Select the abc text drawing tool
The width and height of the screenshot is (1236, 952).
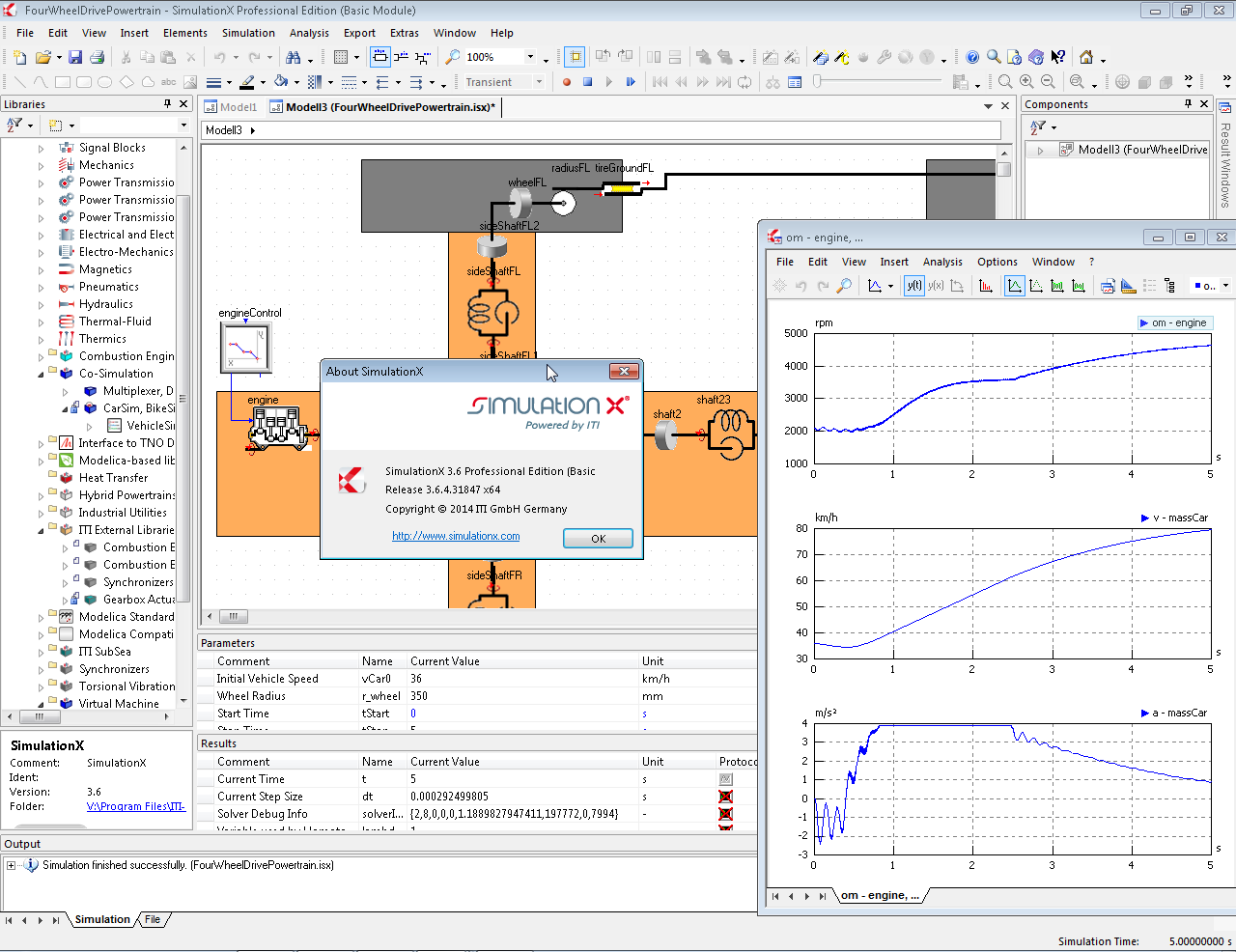[169, 82]
